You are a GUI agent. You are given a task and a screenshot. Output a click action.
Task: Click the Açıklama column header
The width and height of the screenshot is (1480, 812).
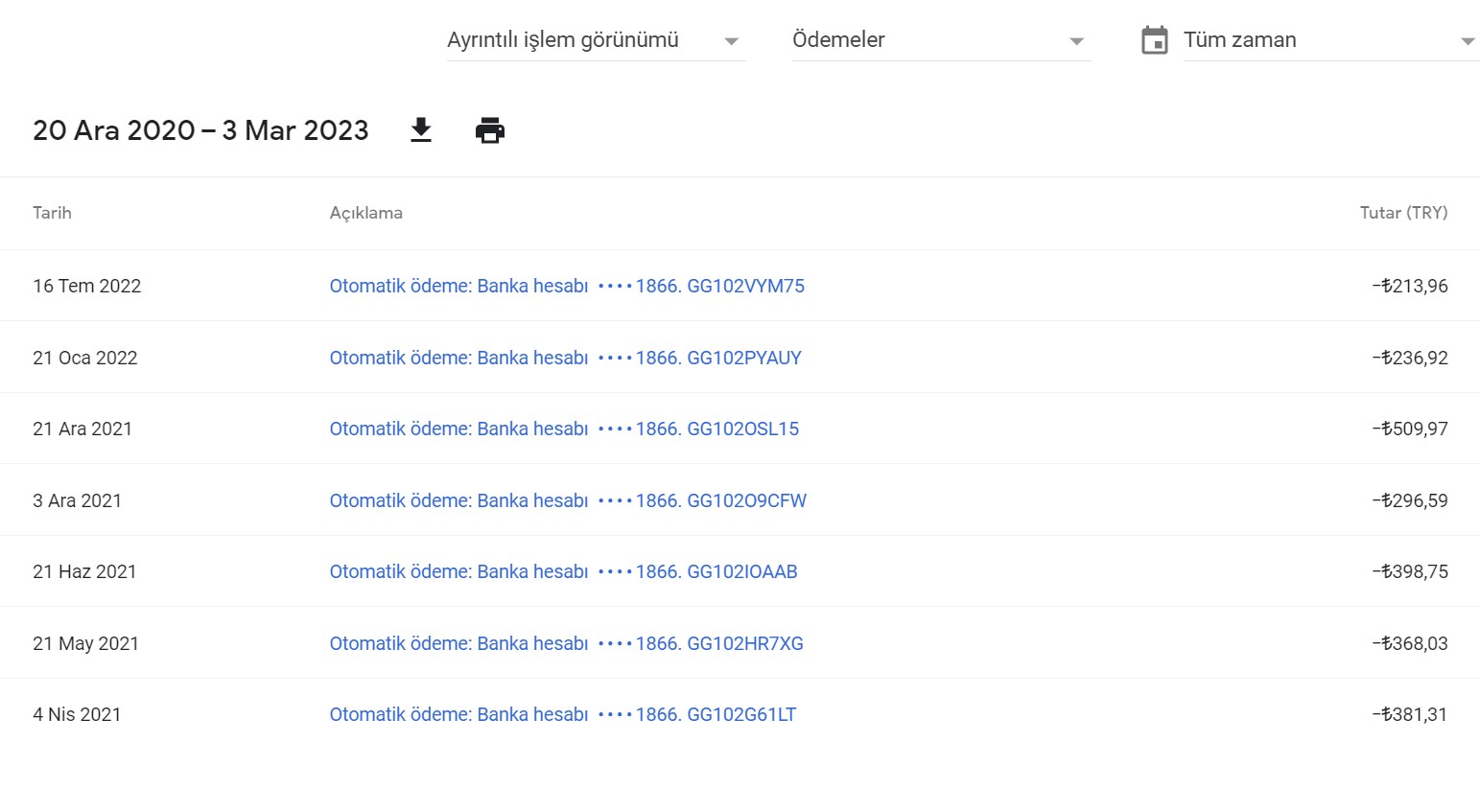pos(366,213)
